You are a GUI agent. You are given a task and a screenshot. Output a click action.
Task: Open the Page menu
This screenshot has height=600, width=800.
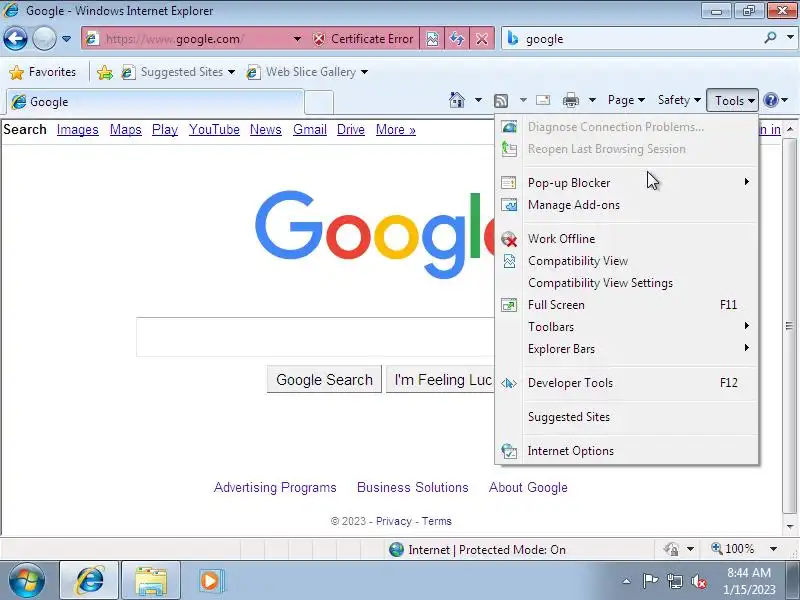(626, 100)
